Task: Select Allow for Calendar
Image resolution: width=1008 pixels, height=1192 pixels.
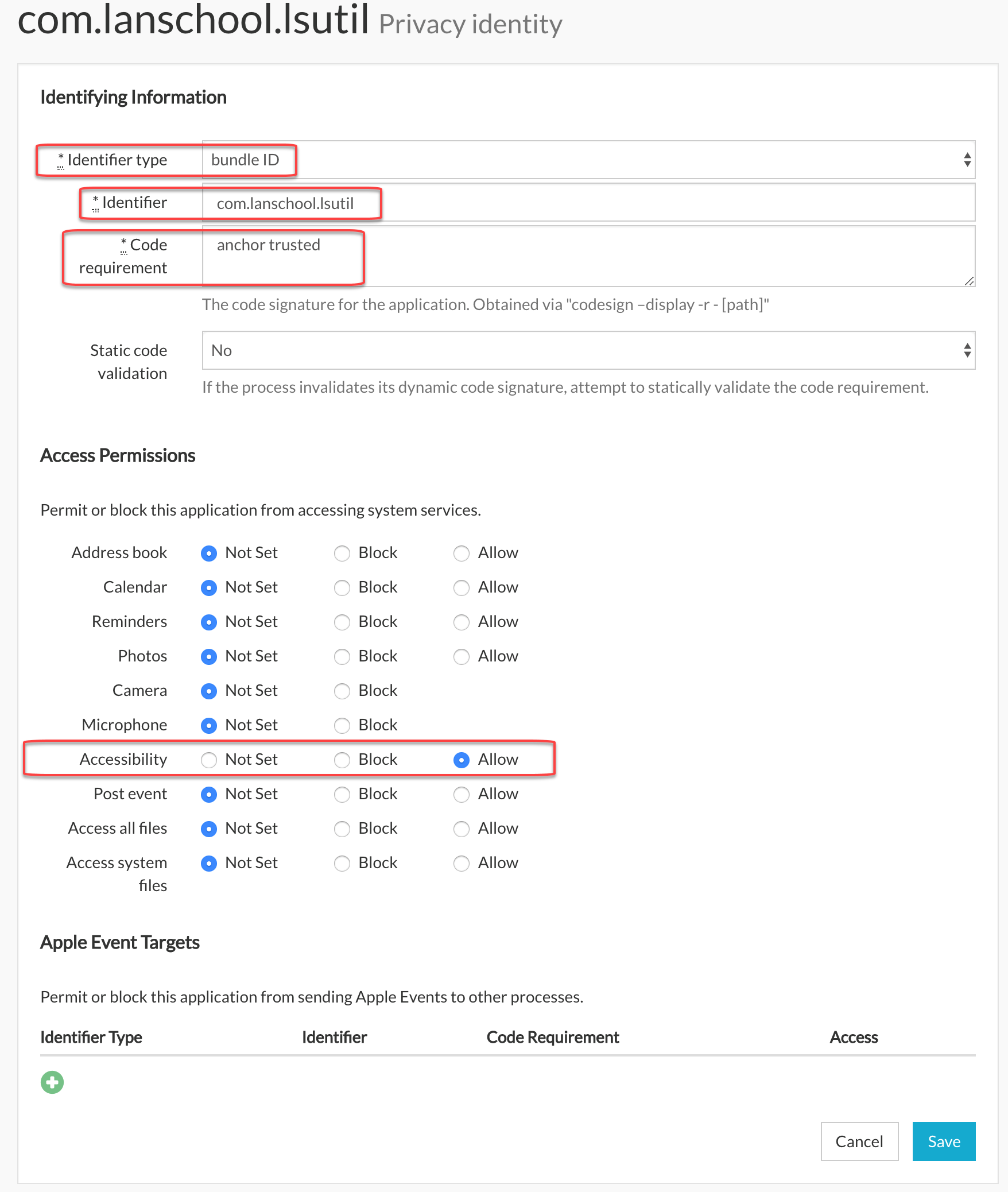Action: pos(462,587)
